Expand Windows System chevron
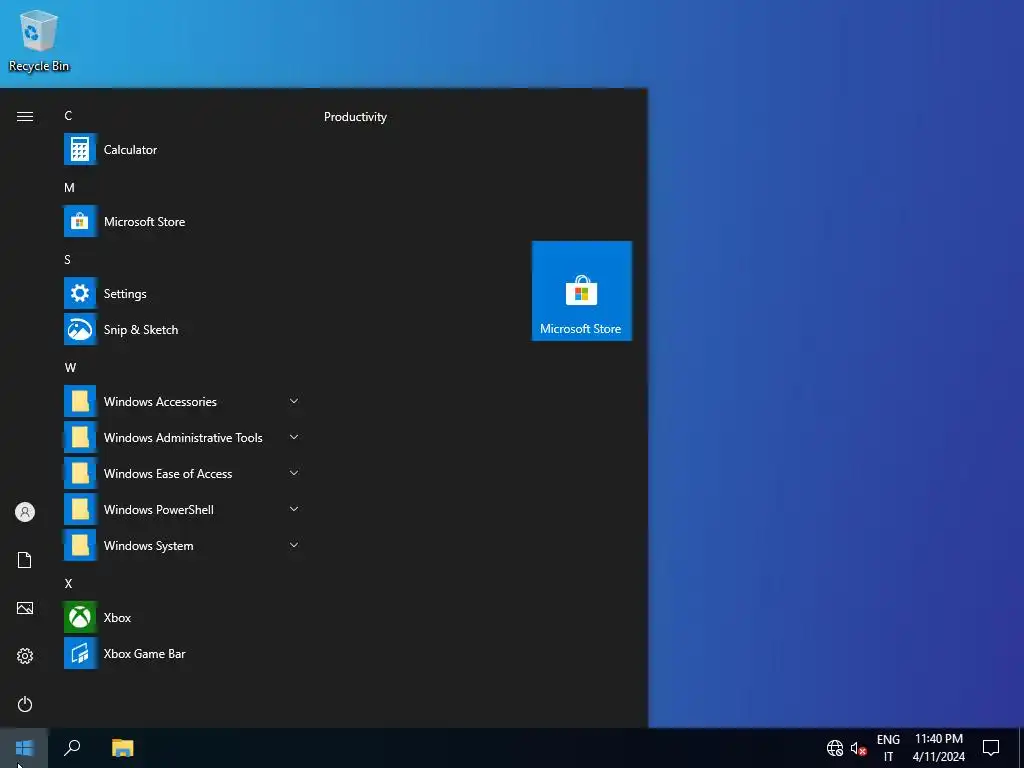The height and width of the screenshot is (768, 1024). point(294,545)
